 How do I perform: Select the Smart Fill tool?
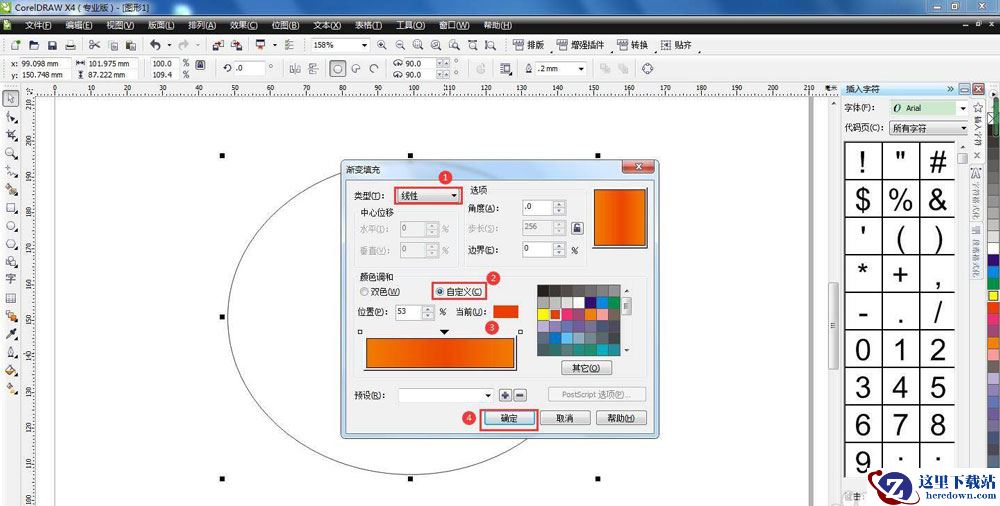pyautogui.click(x=11, y=190)
